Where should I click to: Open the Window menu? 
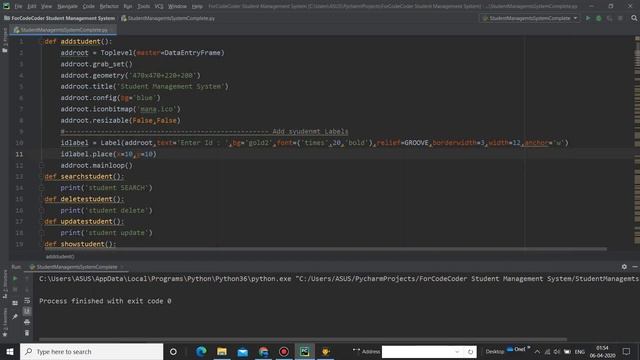click(x=178, y=7)
